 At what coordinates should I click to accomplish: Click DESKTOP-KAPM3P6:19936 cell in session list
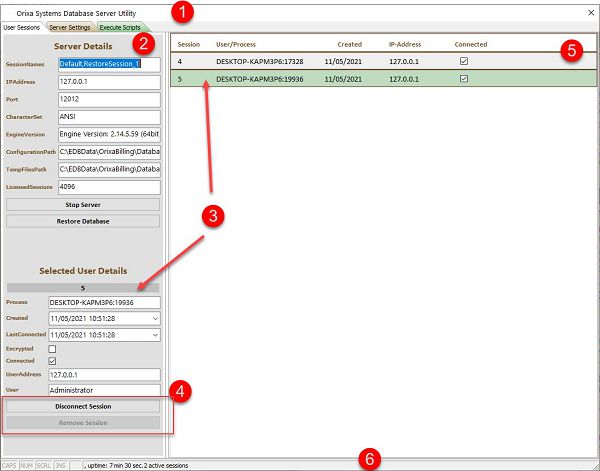pyautogui.click(x=259, y=79)
